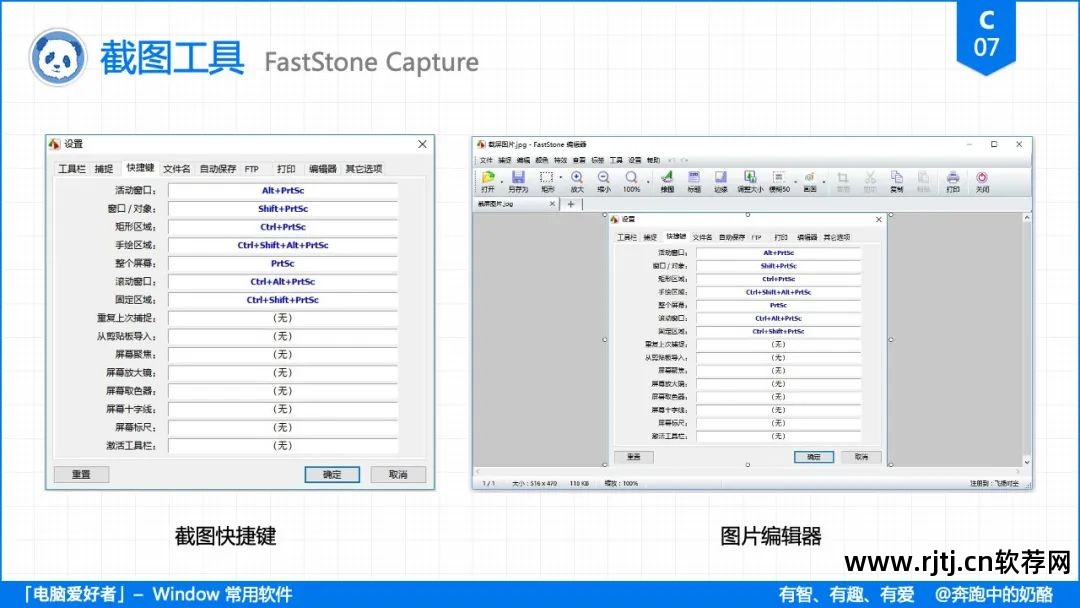Click the 裁剪 (Crop) toolbar icon

click(842, 178)
